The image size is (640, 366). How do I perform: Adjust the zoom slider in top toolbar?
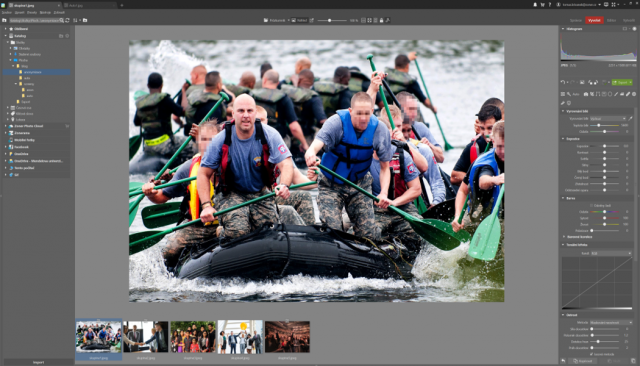(329, 20)
